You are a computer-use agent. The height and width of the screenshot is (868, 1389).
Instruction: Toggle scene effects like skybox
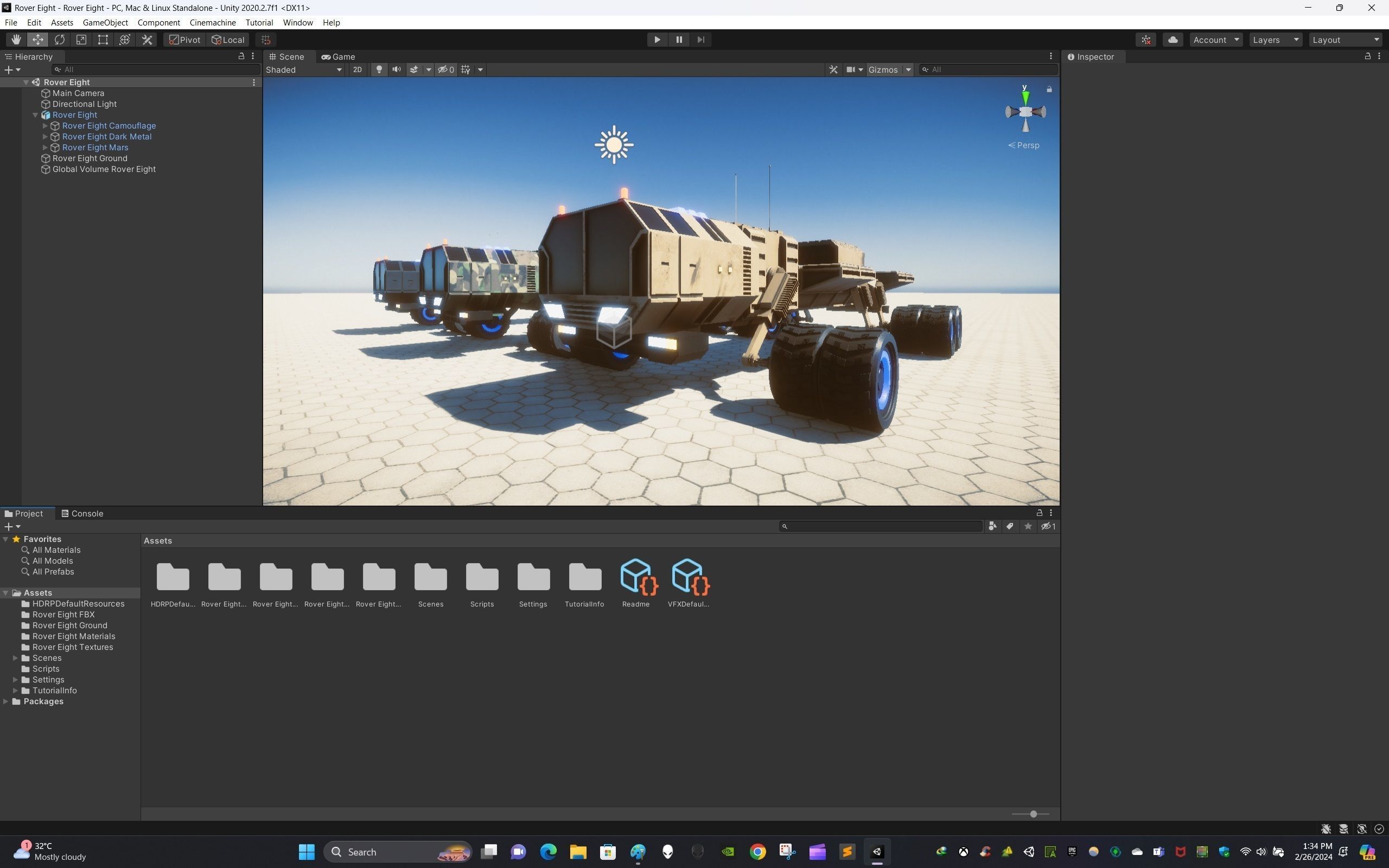[414, 69]
